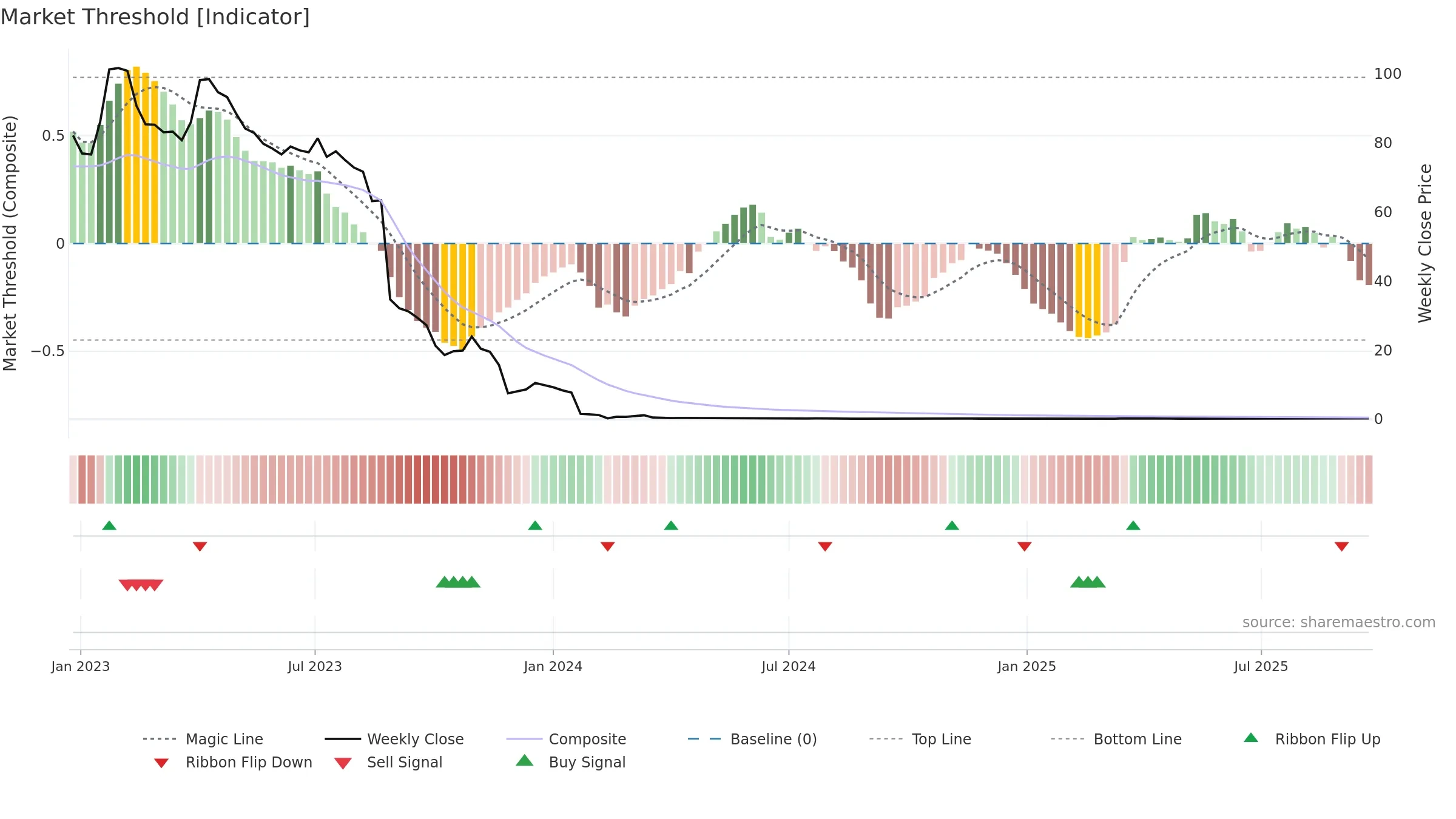This screenshot has width=1456, height=819.
Task: Click the ribbon flip up marker between Jan and Jul 2024
Action: 671,525
